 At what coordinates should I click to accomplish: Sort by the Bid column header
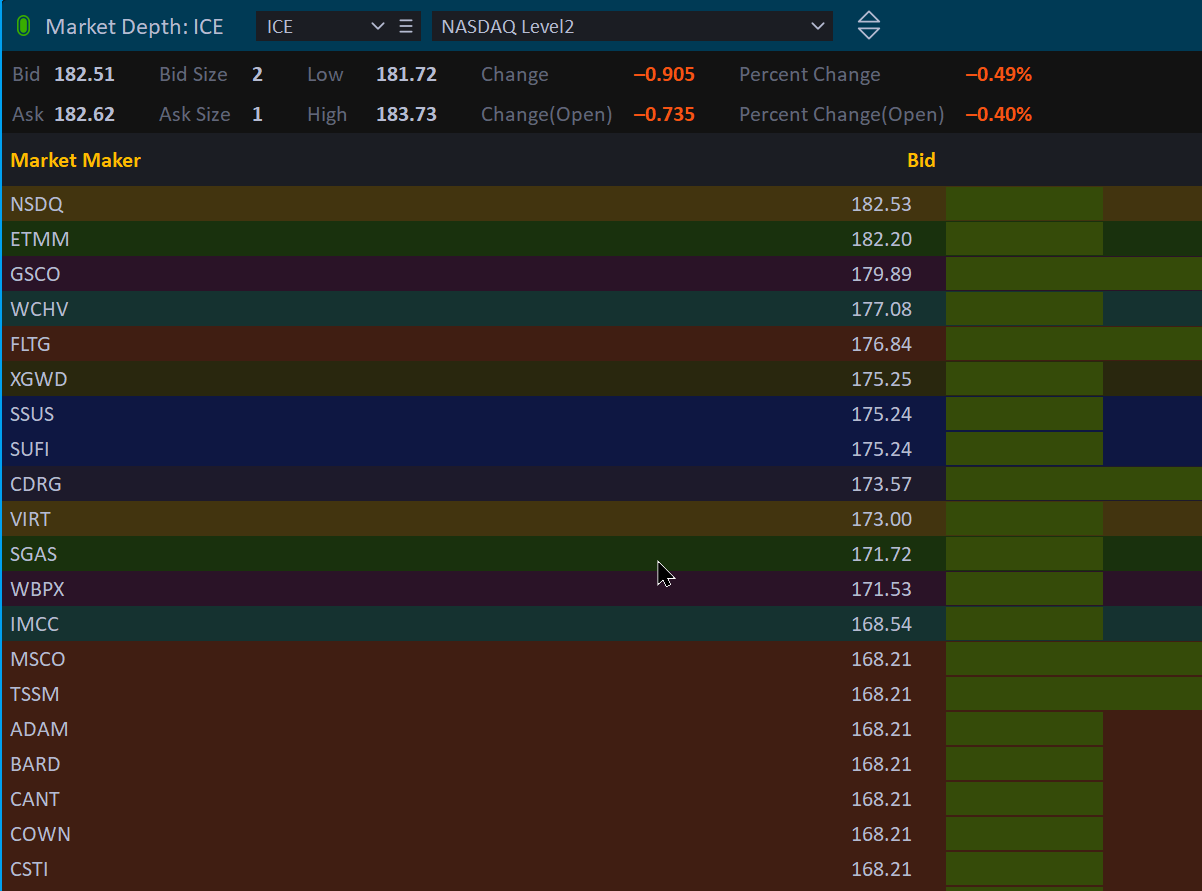[x=921, y=160]
